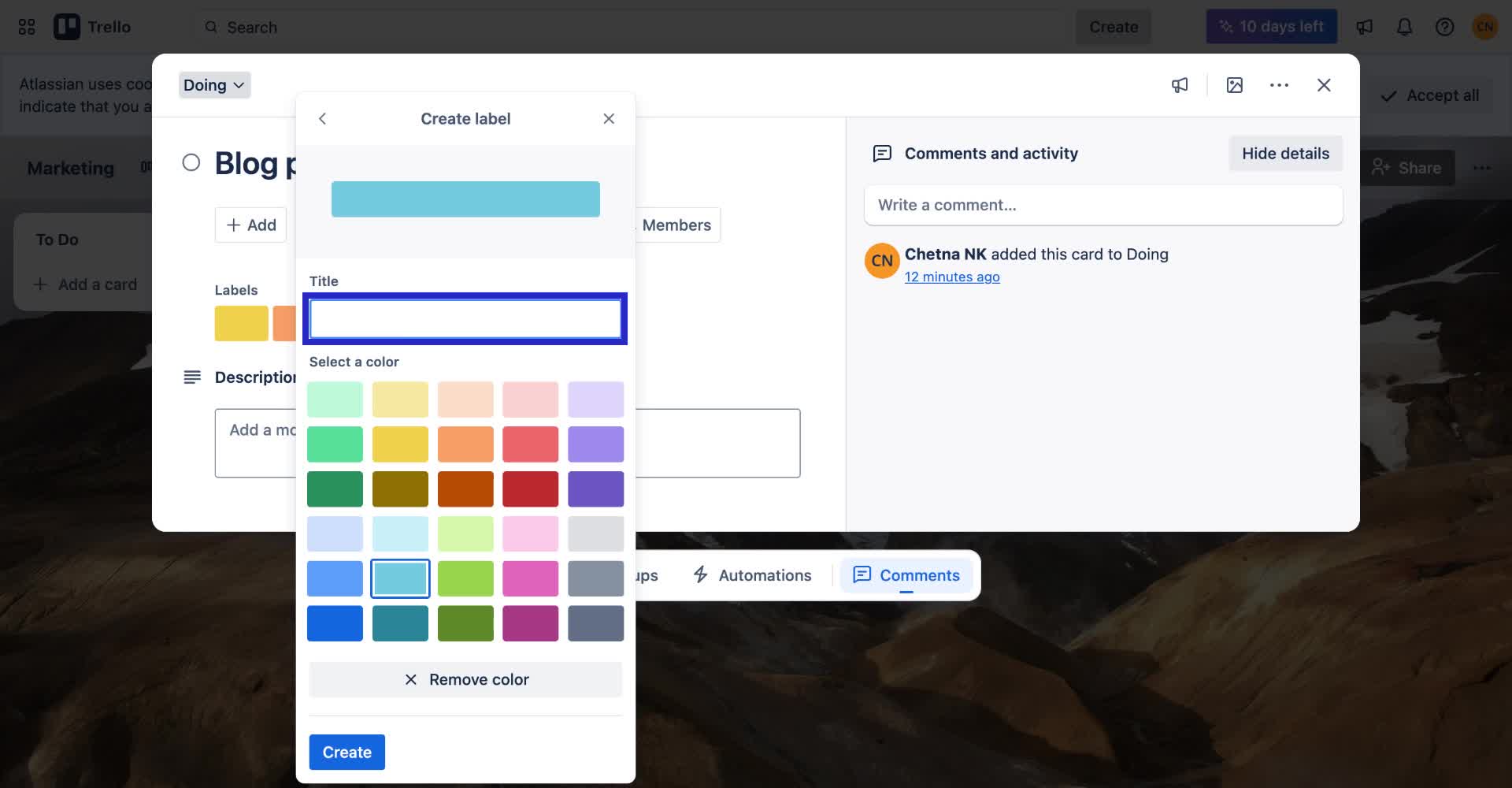1512x788 pixels.
Task: Click the search magnifier icon
Action: 211,27
